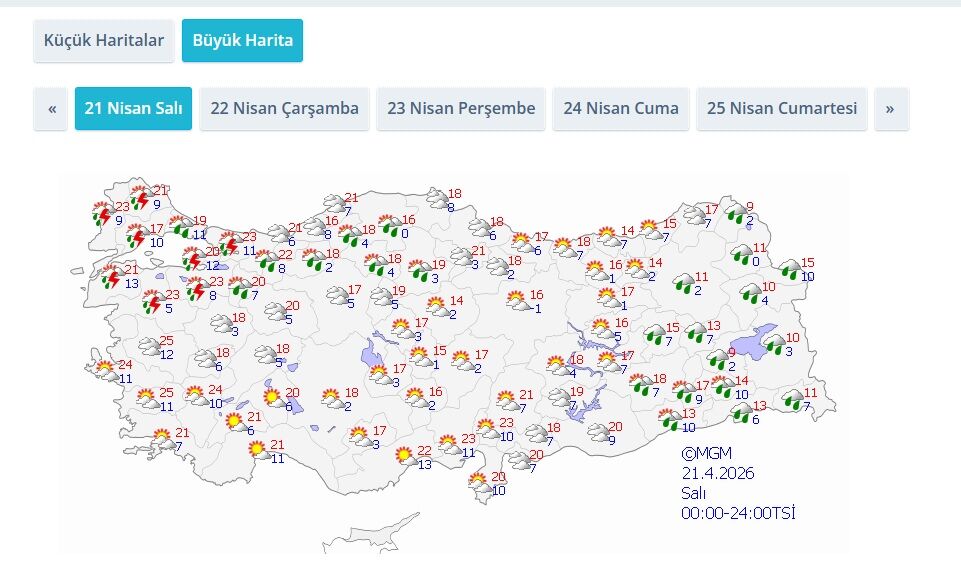Go to previous days with « arrow
This screenshot has width=961, height=572.
point(51,109)
